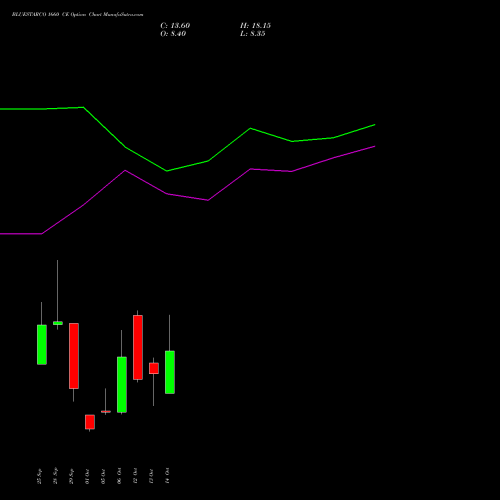The width and height of the screenshot is (500, 500).
Task: Click the 28 Sep date label
Action: point(55,476)
